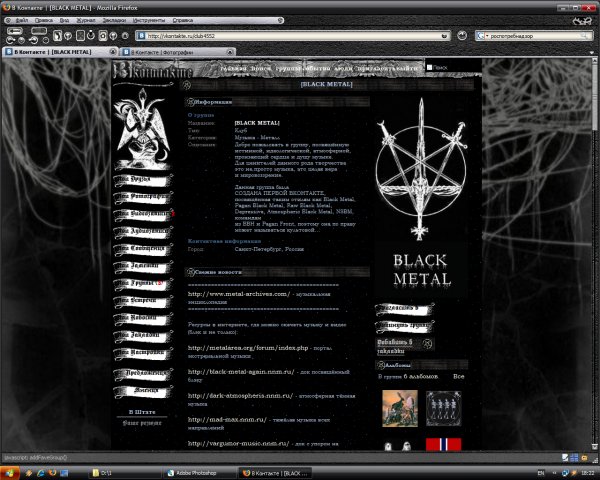600x480 pixels.
Task: Open the skeletons album cover thumbnail
Action: (444, 408)
